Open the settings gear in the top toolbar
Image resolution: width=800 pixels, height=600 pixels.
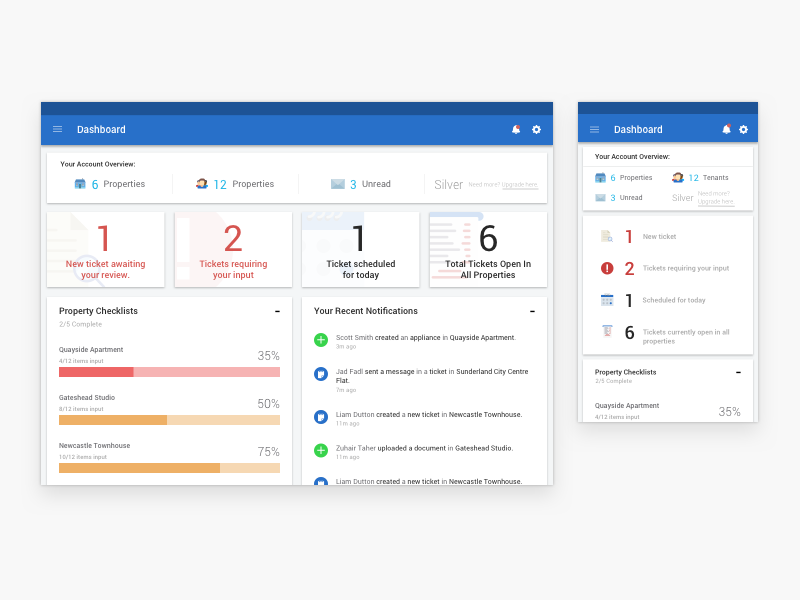[x=536, y=129]
